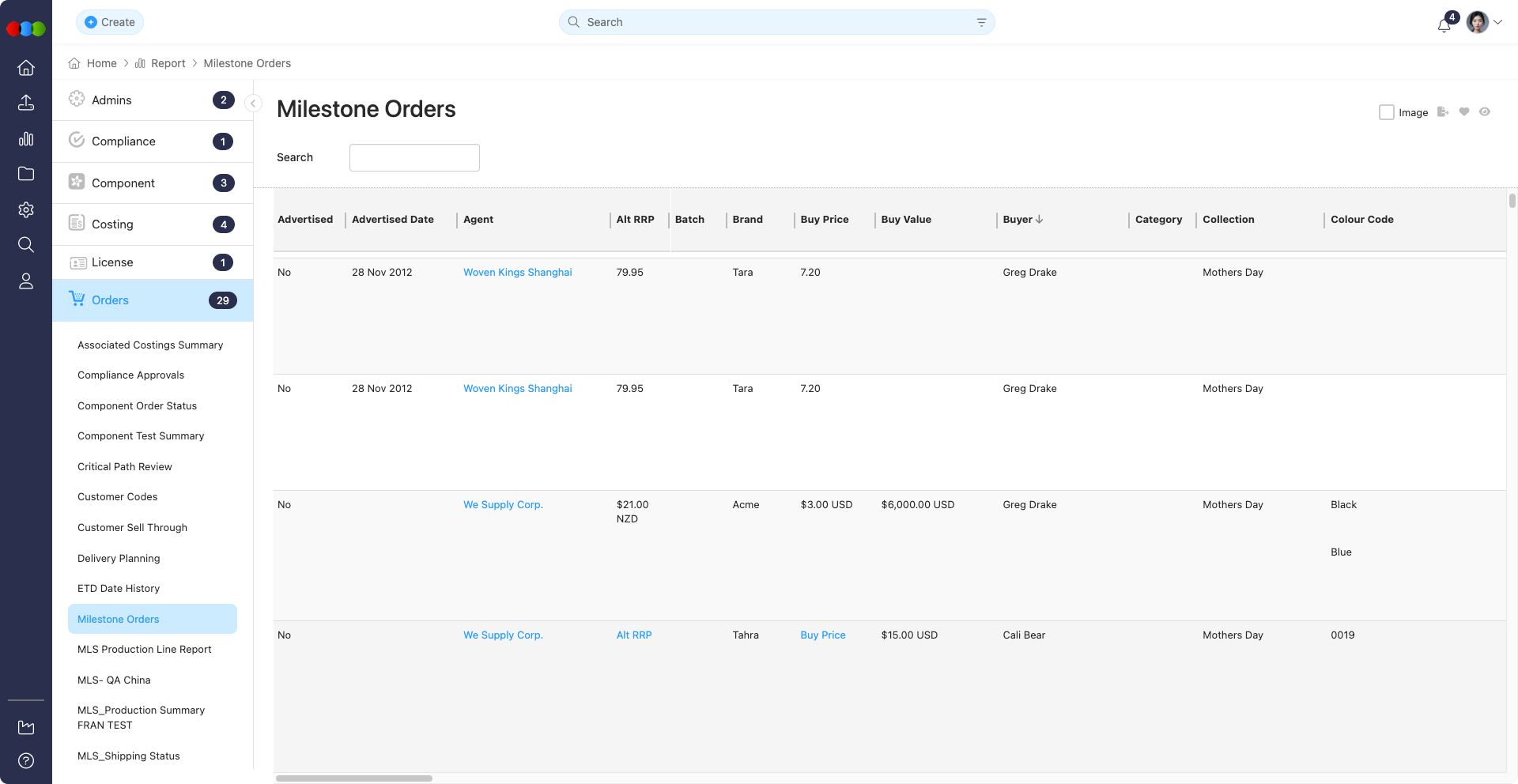Click the help question mark icon
This screenshot has height=784, width=1518.
(26, 760)
